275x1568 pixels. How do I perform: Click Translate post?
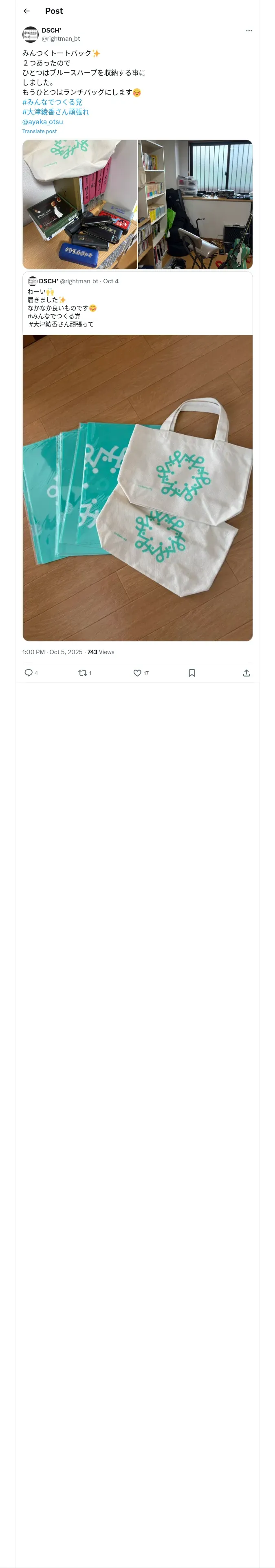(x=40, y=131)
